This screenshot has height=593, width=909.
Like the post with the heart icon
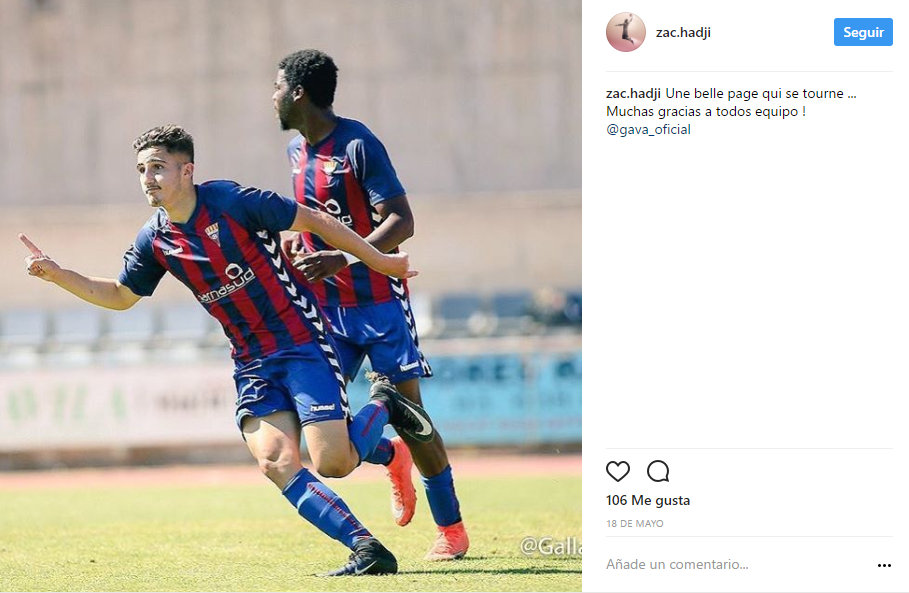click(x=617, y=471)
